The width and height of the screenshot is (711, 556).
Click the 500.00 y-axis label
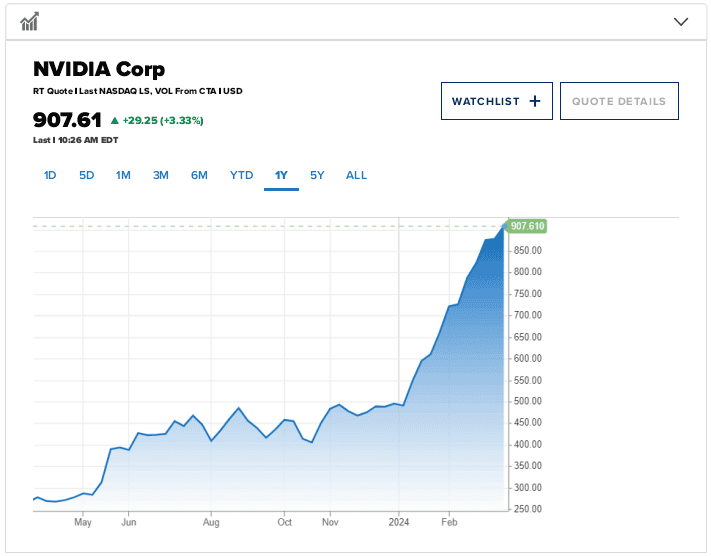point(528,401)
